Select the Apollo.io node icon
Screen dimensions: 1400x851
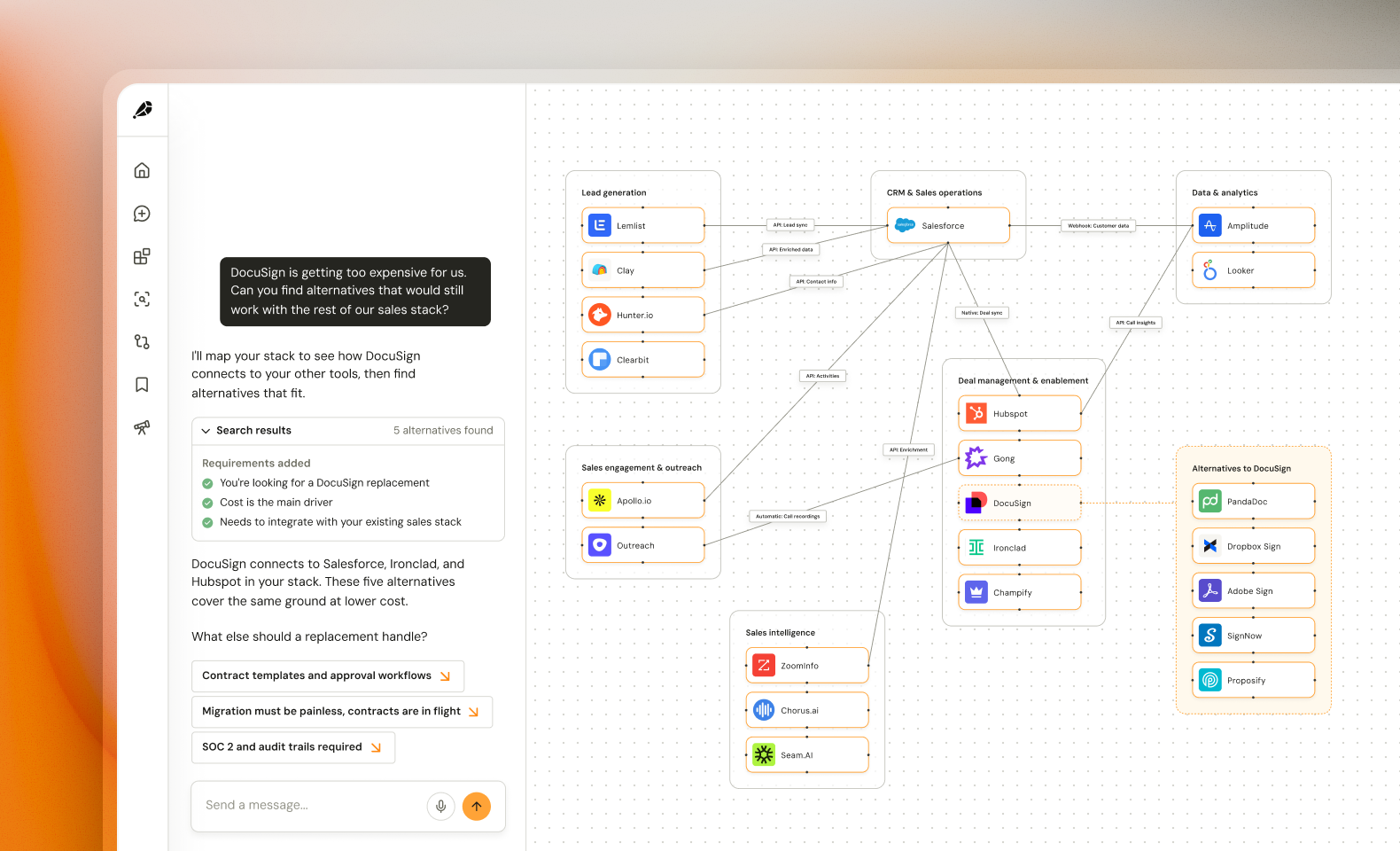(600, 501)
